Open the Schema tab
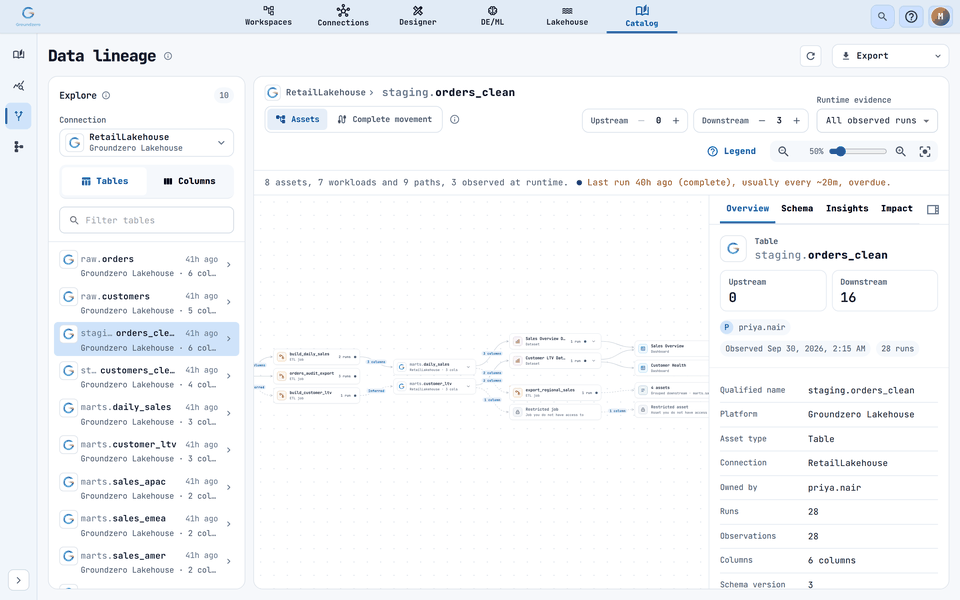This screenshot has width=960, height=600. pos(797,209)
